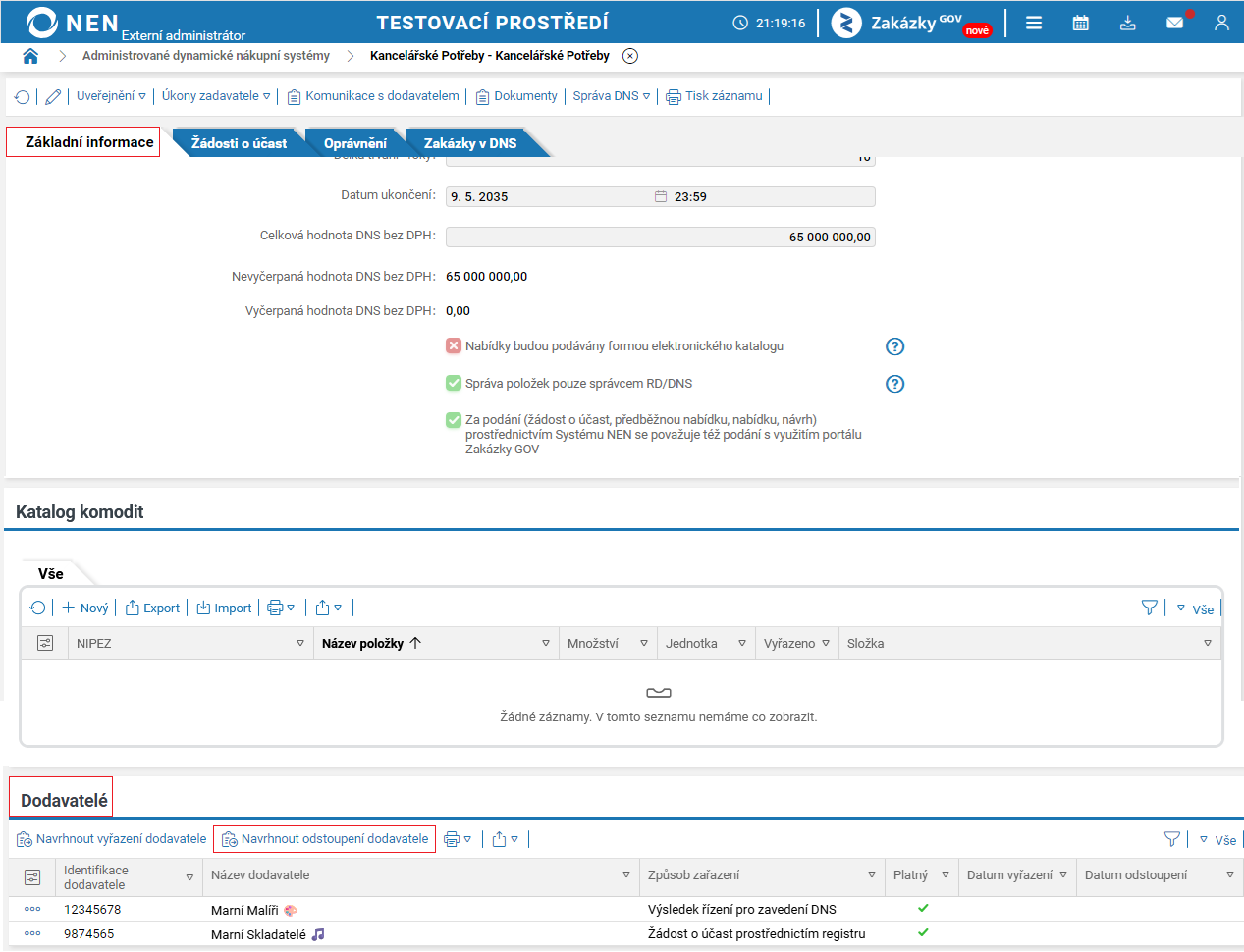Image resolution: width=1244 pixels, height=952 pixels.
Task: Go to the home icon in breadcrumb
Action: [30, 56]
